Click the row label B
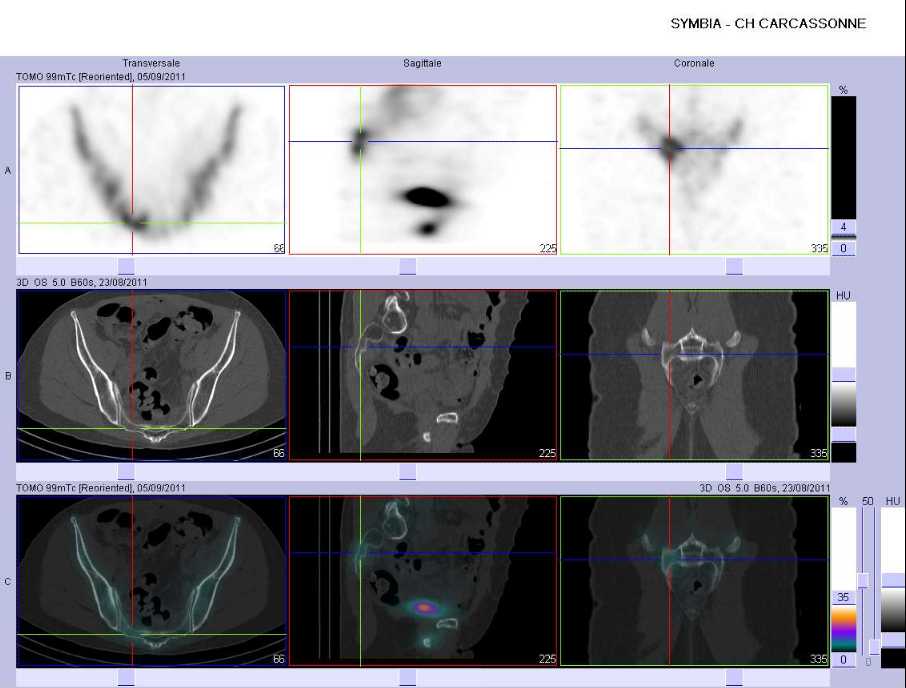The width and height of the screenshot is (906, 688). (x=8, y=376)
